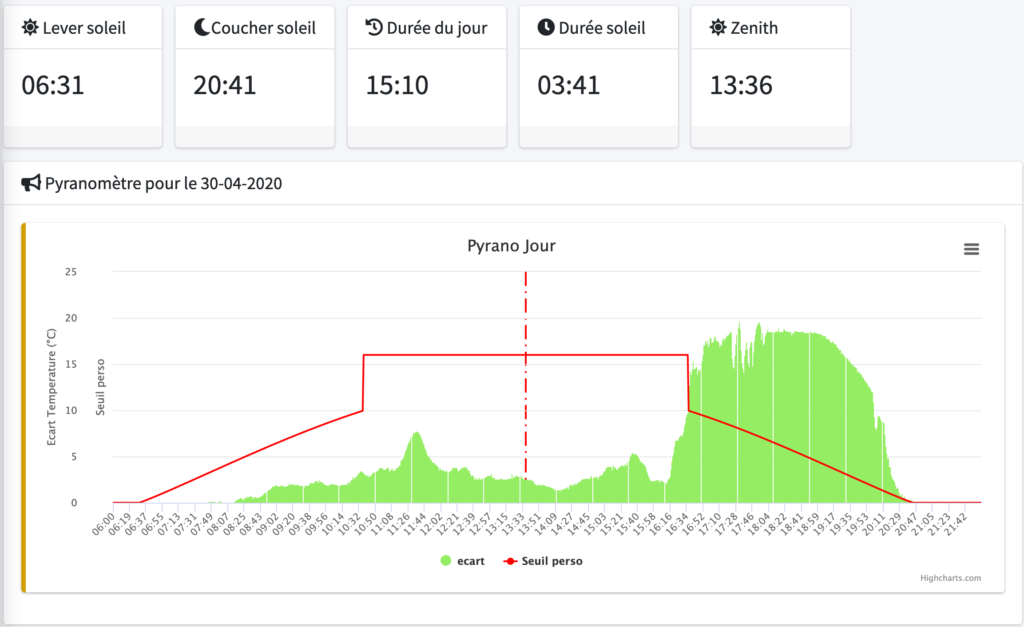
Task: Click the 15:10 day duration value
Action: [x=396, y=86]
